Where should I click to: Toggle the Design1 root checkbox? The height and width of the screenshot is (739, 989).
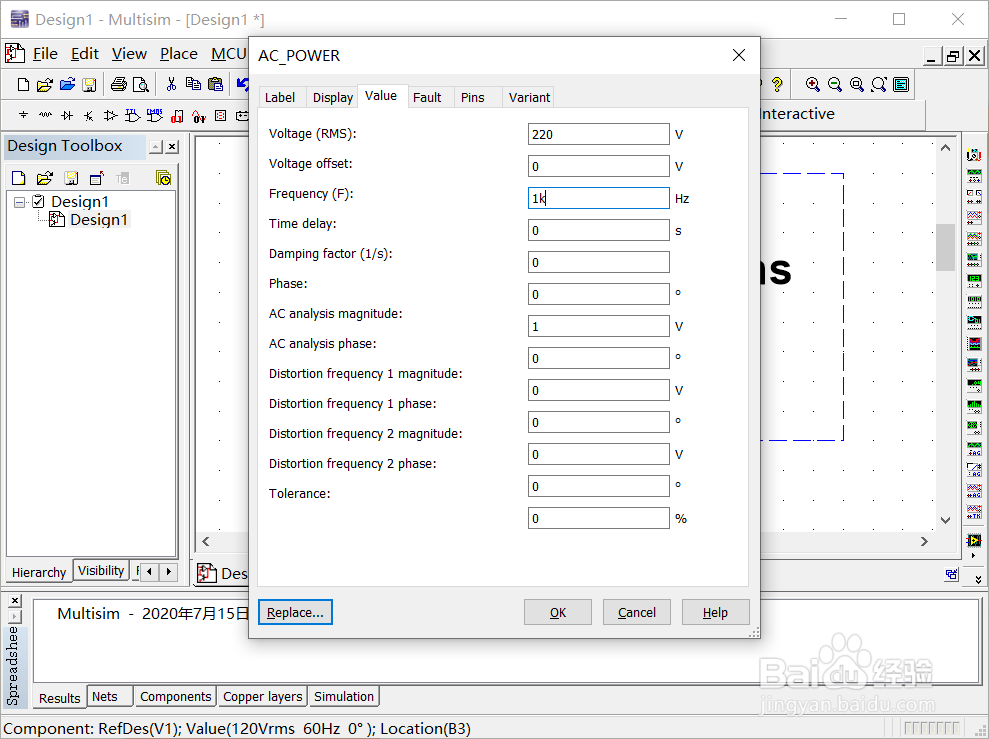pyautogui.click(x=38, y=202)
